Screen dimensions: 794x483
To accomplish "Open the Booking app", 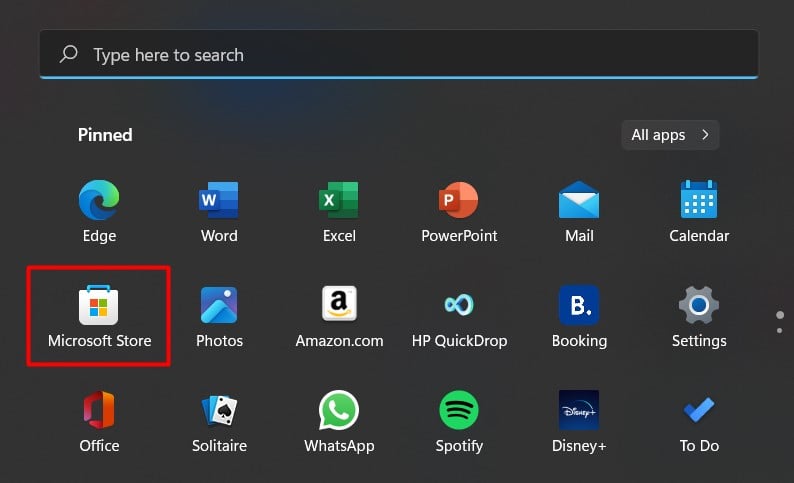I will [579, 316].
